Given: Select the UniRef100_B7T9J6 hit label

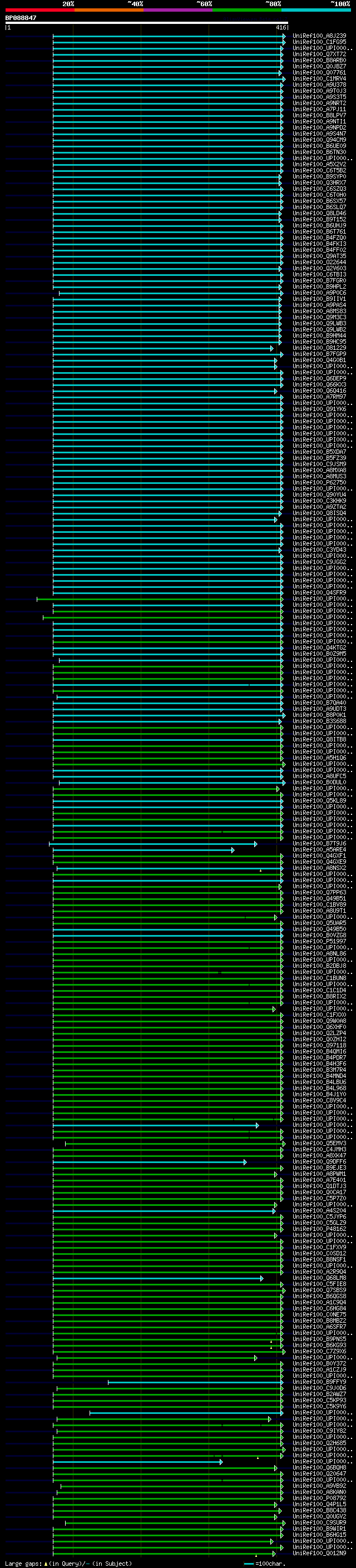Looking at the screenshot, I should [x=319, y=843].
